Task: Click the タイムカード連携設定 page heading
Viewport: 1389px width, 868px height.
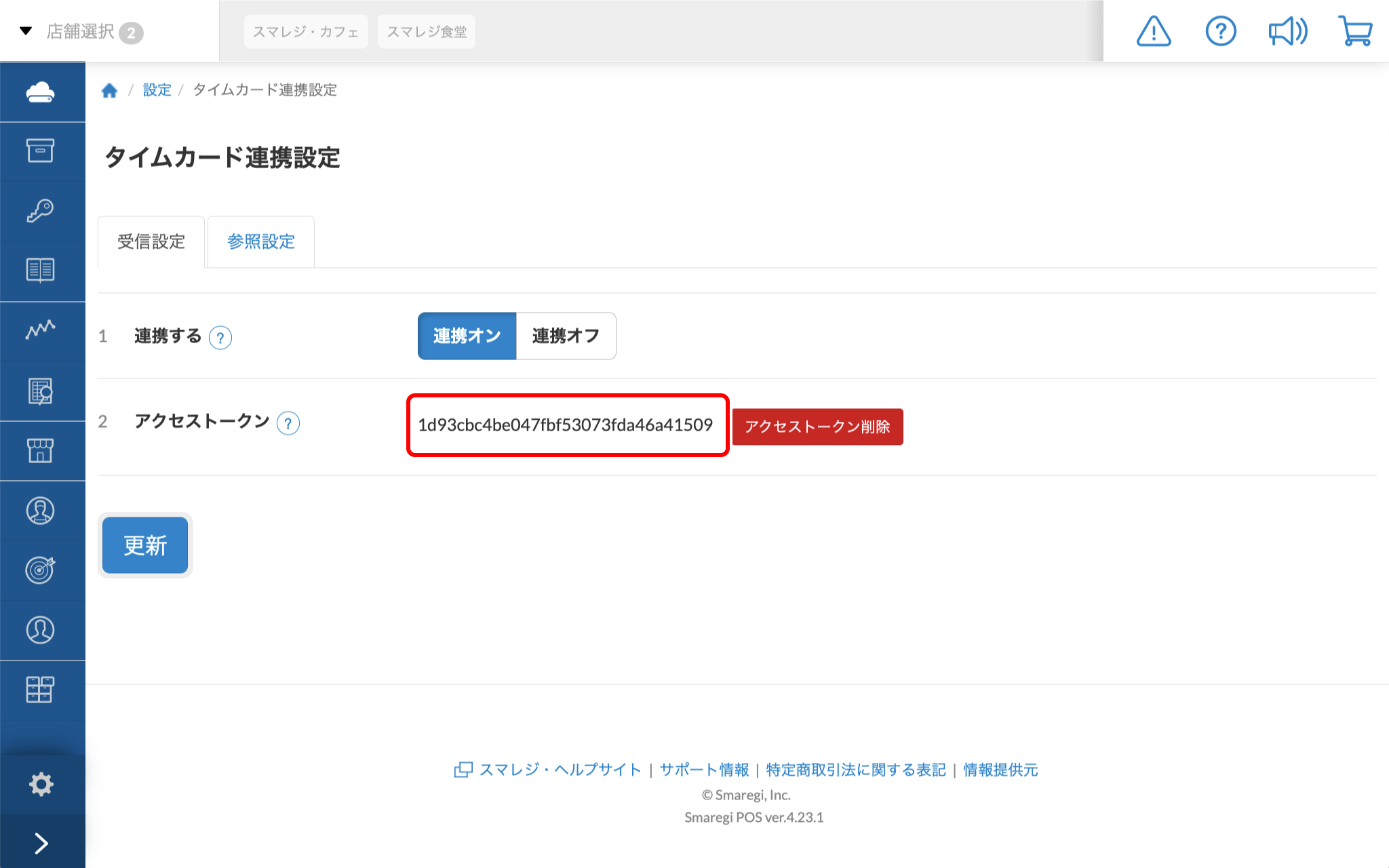Action: [222, 157]
